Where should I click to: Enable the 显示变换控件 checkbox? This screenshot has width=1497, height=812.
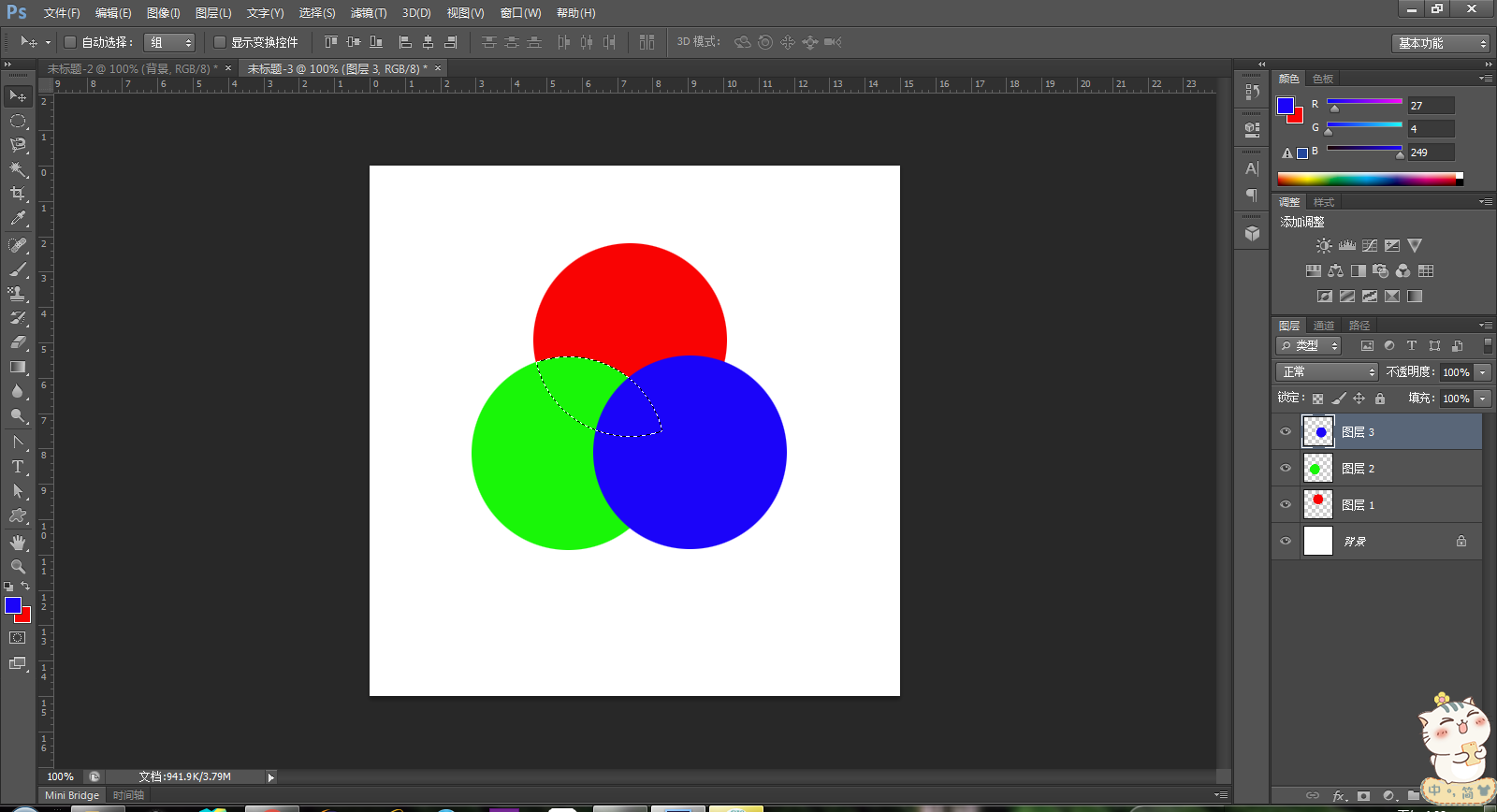[220, 42]
